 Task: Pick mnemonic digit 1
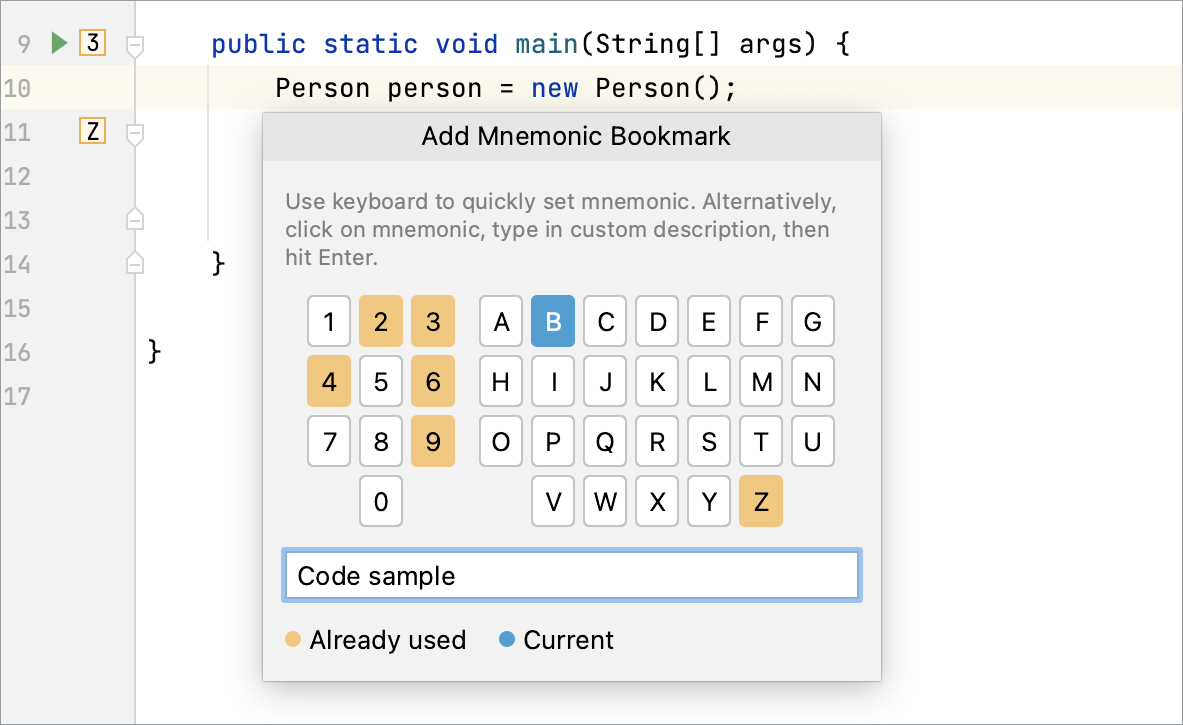coord(329,321)
